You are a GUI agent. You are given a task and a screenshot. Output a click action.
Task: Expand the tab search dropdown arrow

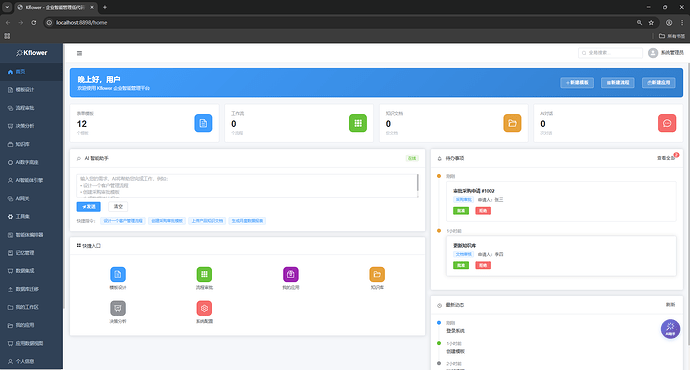pyautogui.click(x=7, y=7)
